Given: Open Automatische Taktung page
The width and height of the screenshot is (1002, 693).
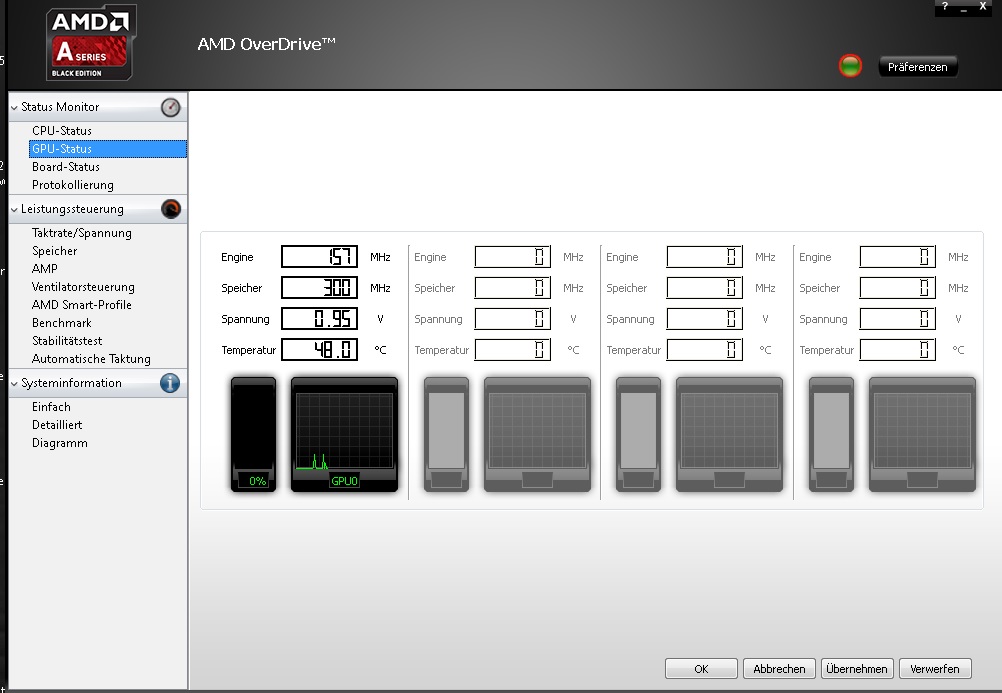Looking at the screenshot, I should [x=91, y=359].
